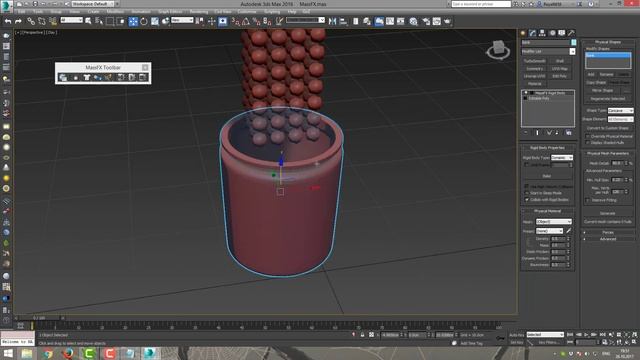Click the Align tool icon
The height and width of the screenshot is (360, 640).
pos(343,21)
